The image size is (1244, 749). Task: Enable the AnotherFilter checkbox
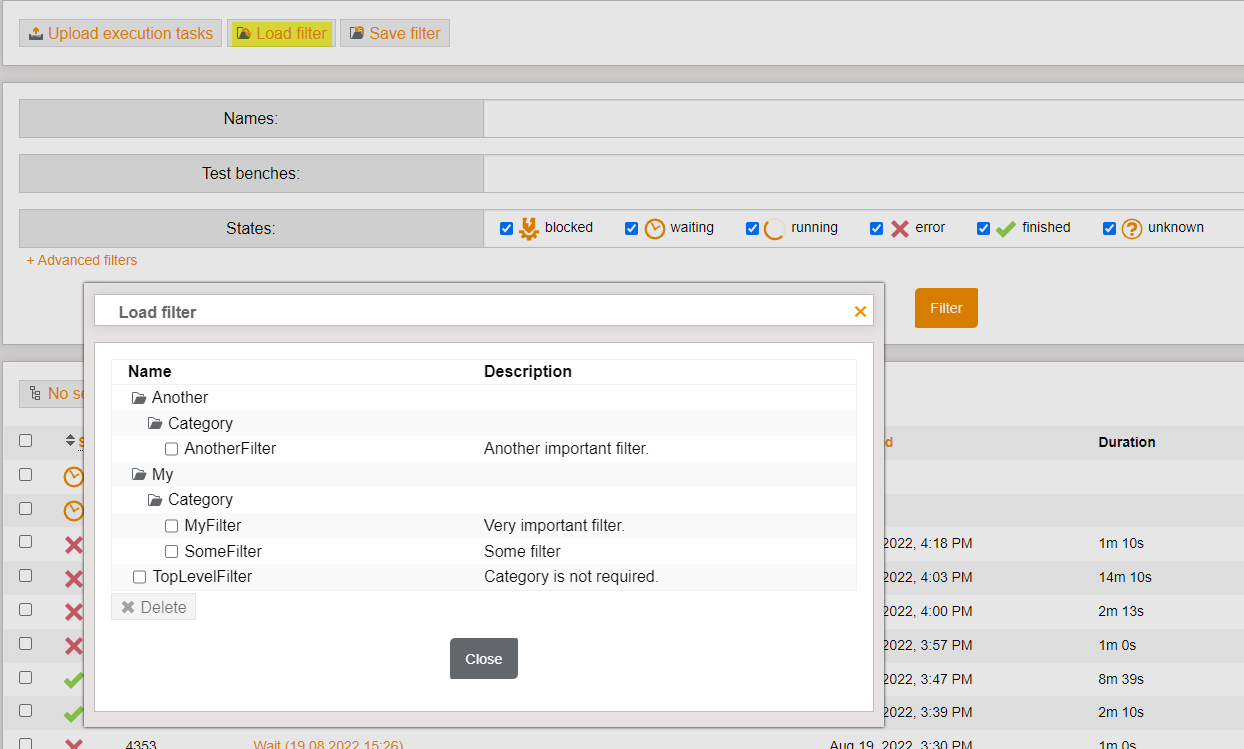point(171,448)
